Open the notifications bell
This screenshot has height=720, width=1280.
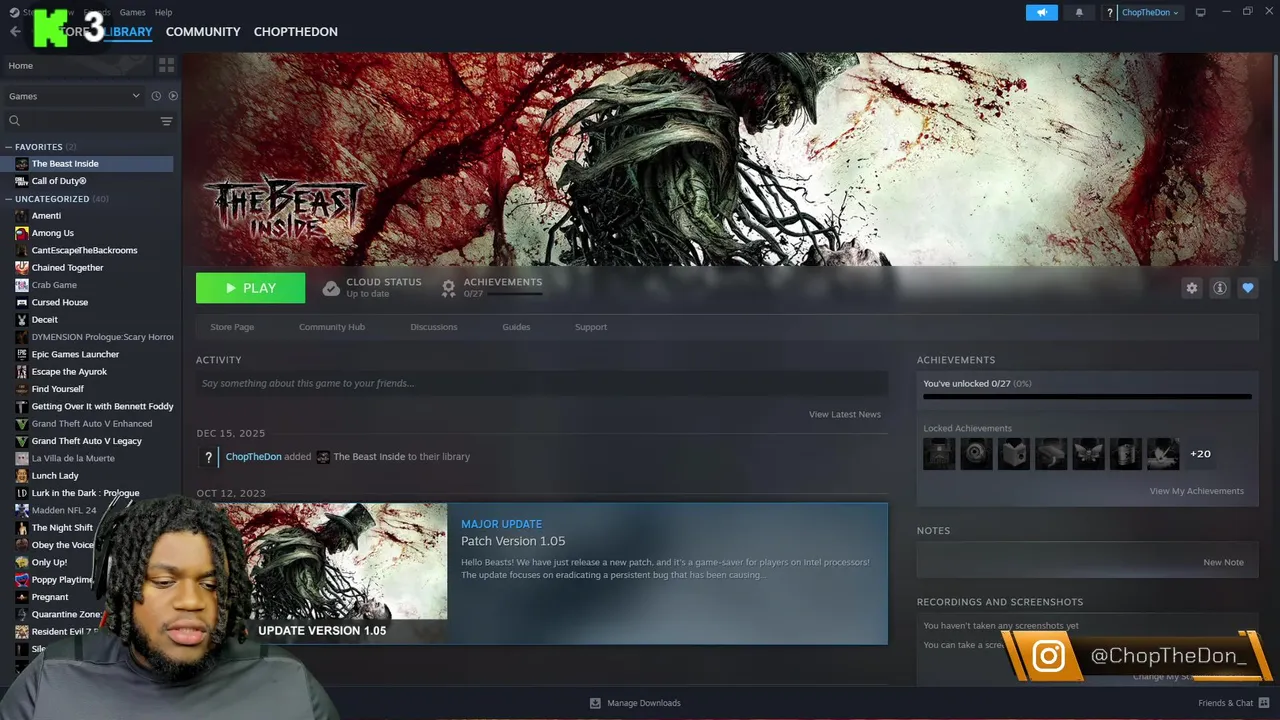tap(1079, 12)
